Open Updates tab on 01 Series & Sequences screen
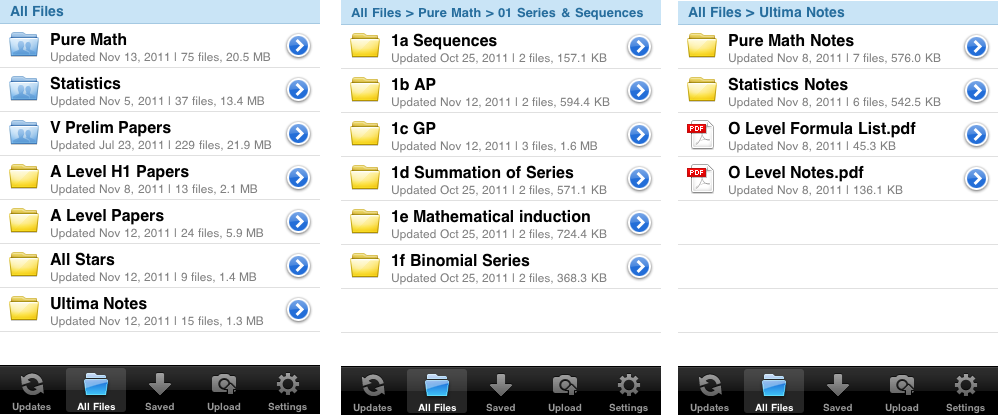Viewport: 1006px width, 416px height. click(372, 392)
